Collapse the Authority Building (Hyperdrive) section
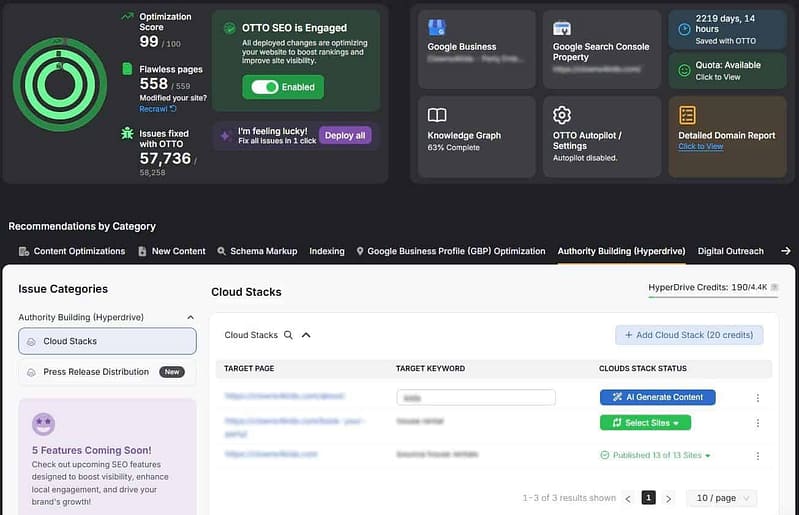Image resolution: width=799 pixels, height=515 pixels. click(191, 317)
